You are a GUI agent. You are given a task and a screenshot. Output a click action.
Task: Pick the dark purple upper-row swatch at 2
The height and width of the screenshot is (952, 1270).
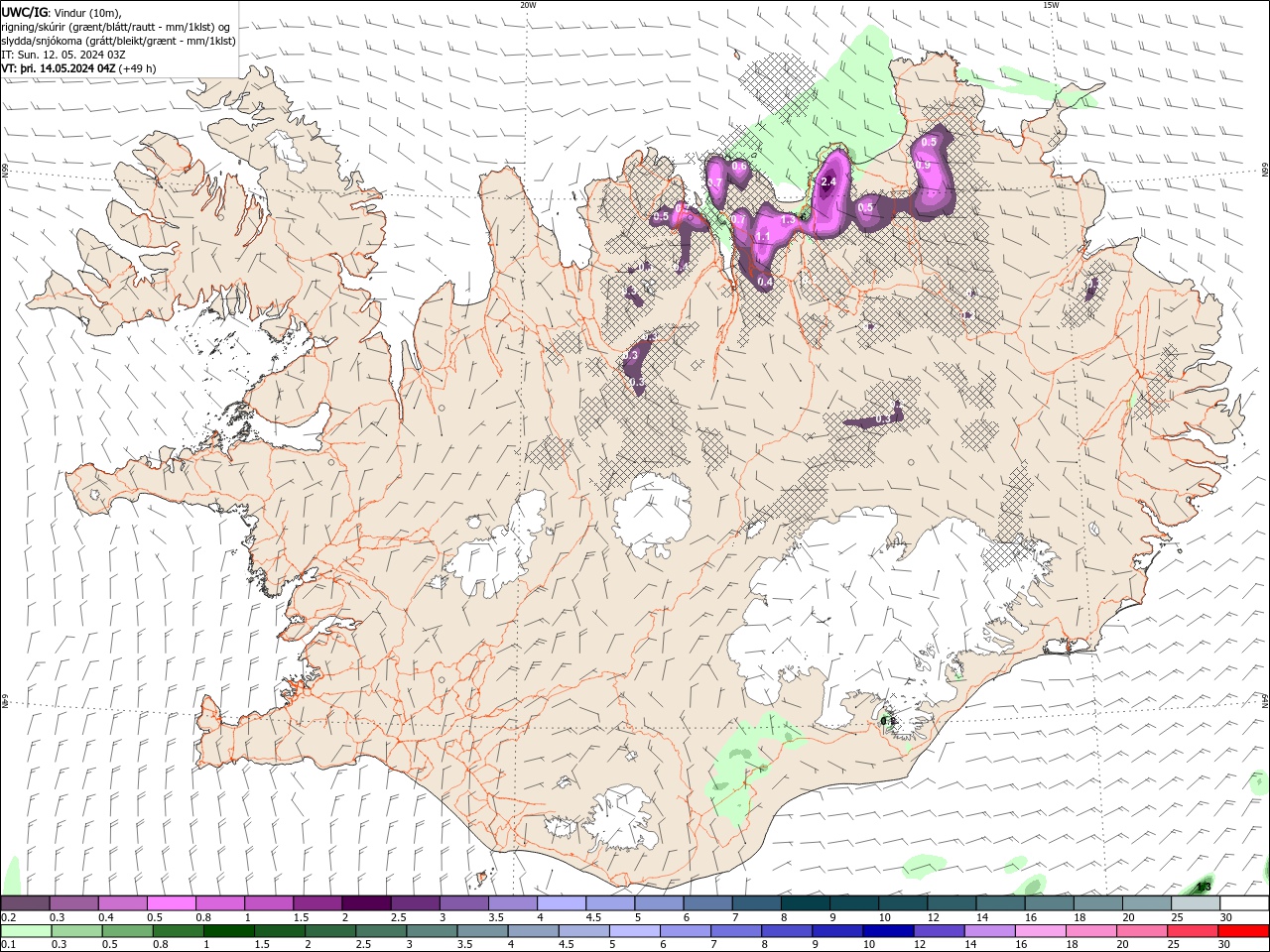coord(366,903)
